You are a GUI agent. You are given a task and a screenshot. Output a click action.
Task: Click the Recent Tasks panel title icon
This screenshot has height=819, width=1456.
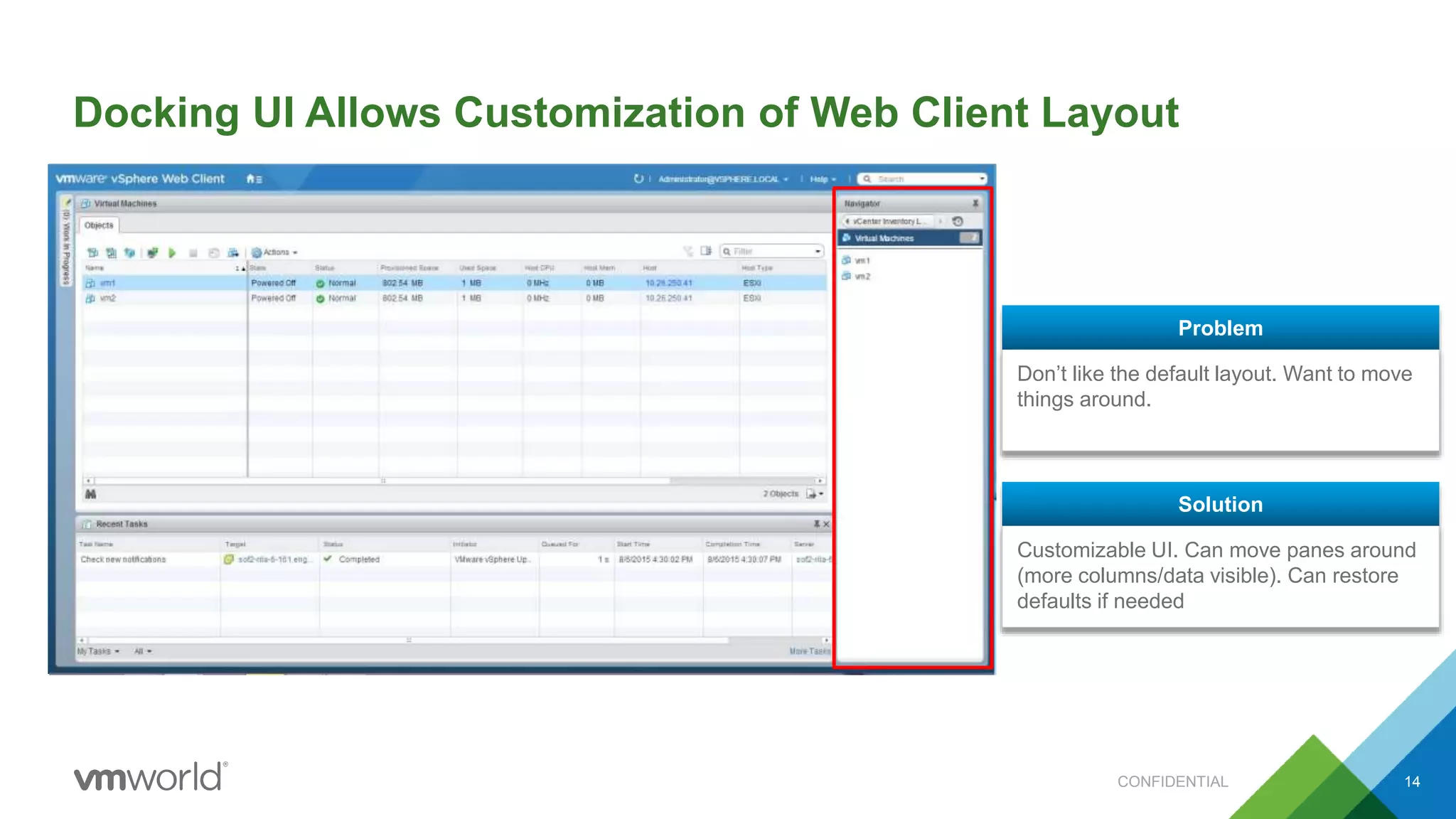pos(87,525)
